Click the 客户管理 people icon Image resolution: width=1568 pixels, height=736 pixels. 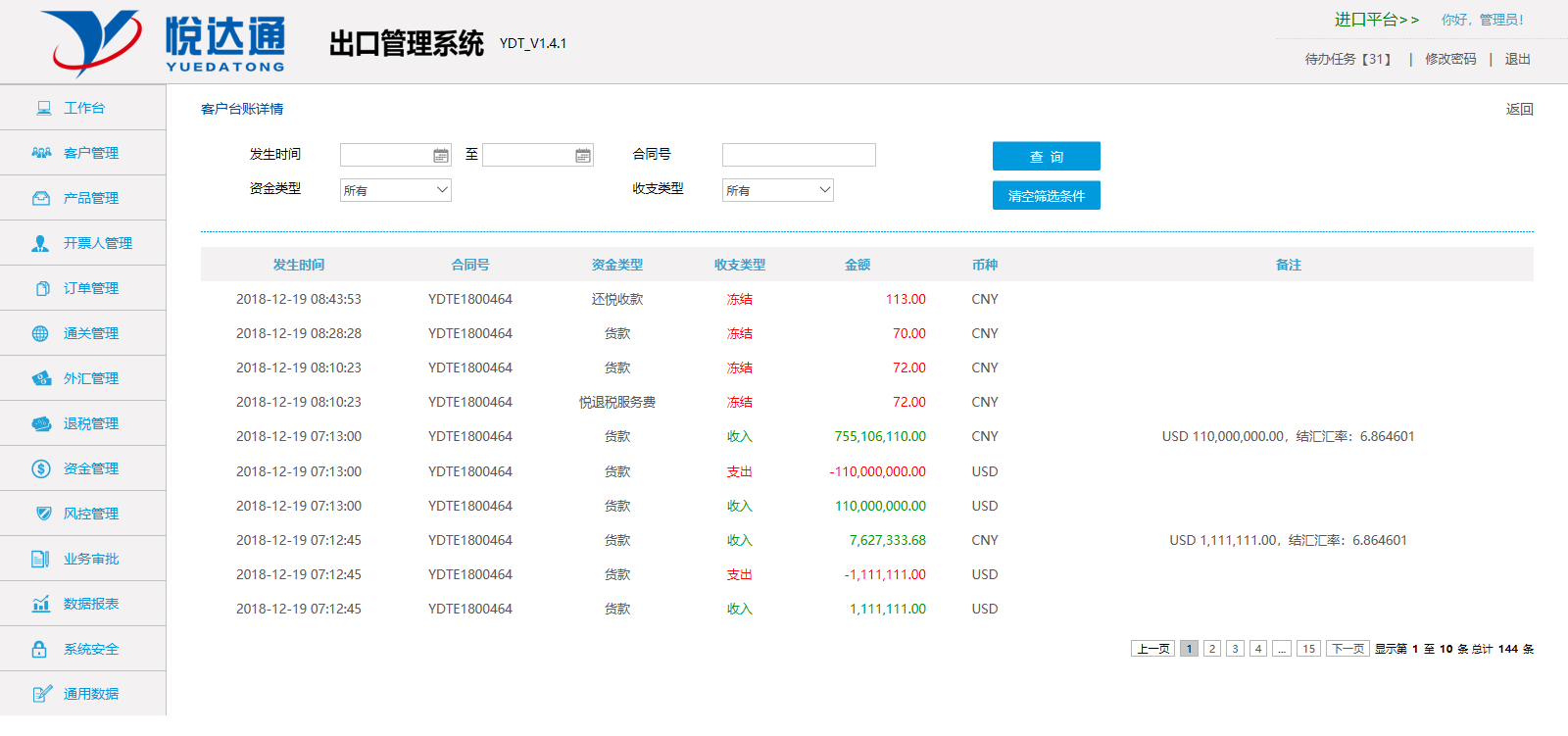[41, 153]
